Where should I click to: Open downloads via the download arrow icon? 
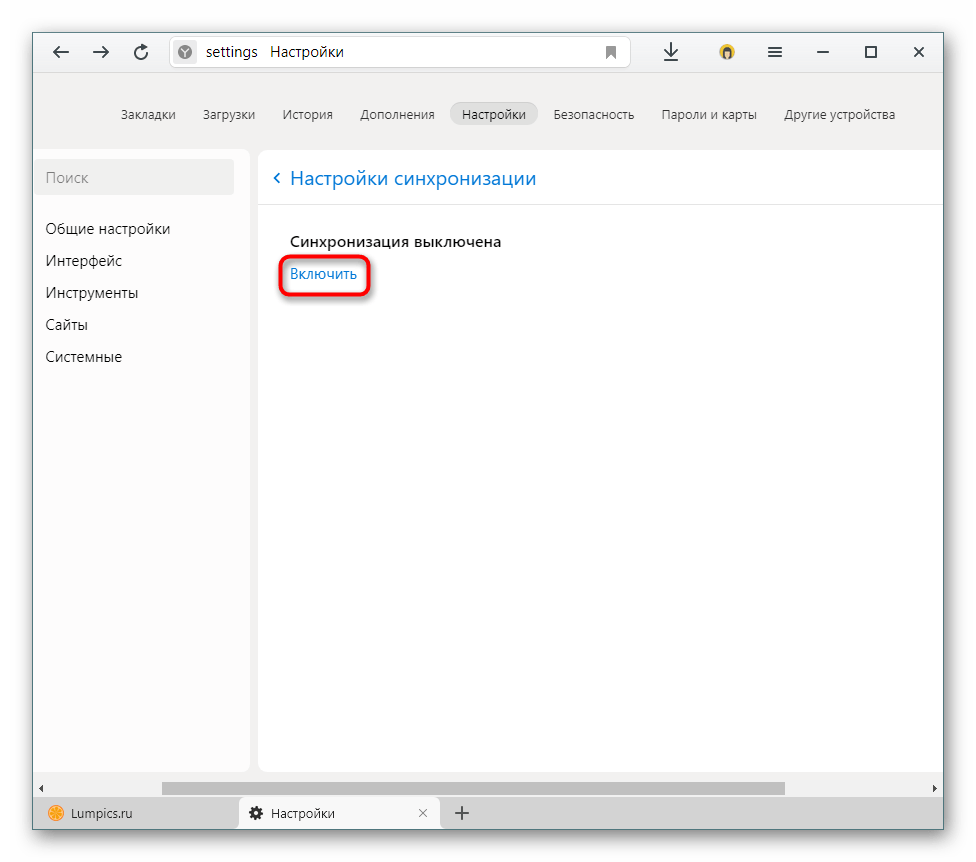click(x=670, y=52)
